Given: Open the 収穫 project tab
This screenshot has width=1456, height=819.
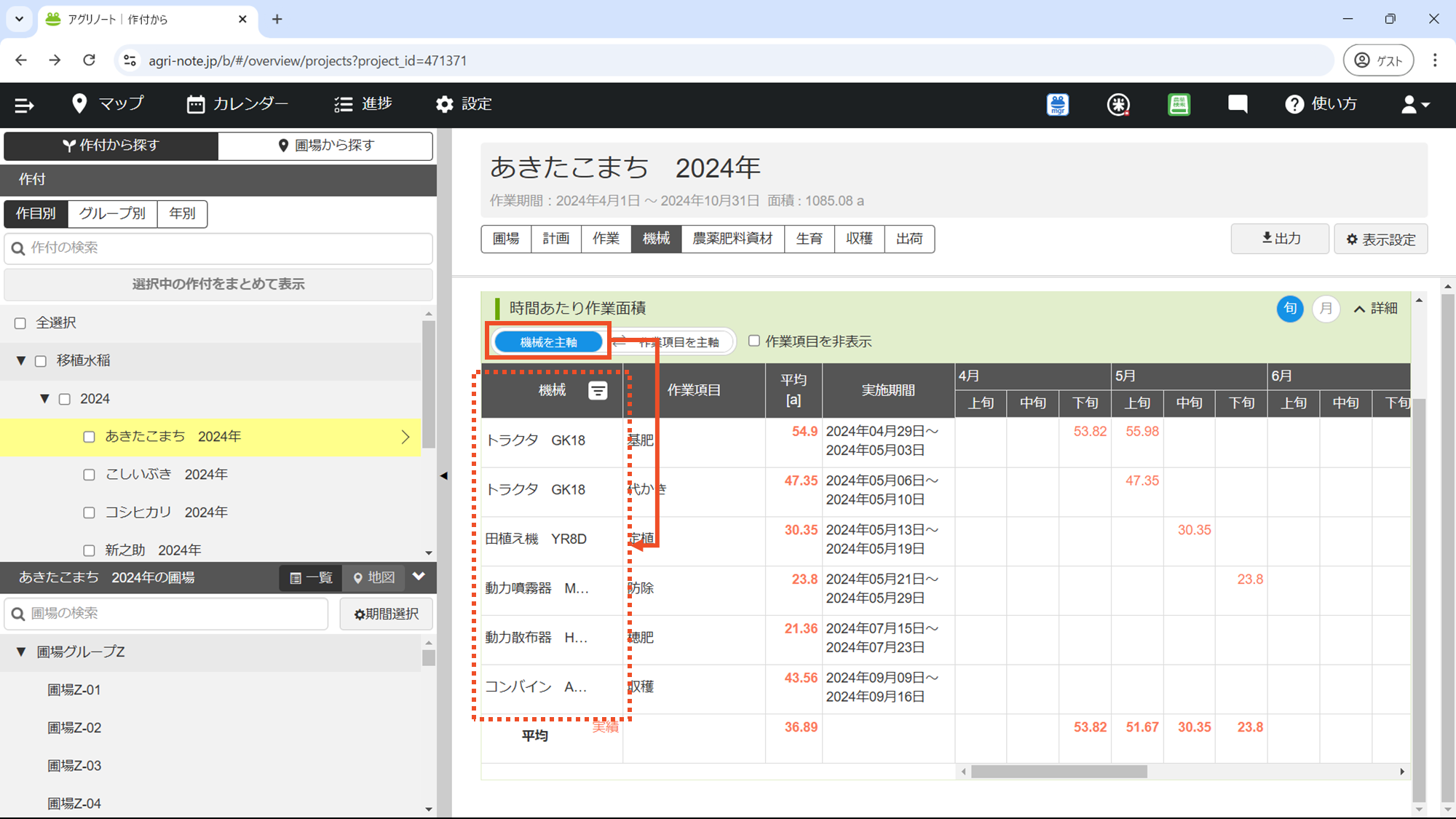Looking at the screenshot, I should (x=860, y=239).
